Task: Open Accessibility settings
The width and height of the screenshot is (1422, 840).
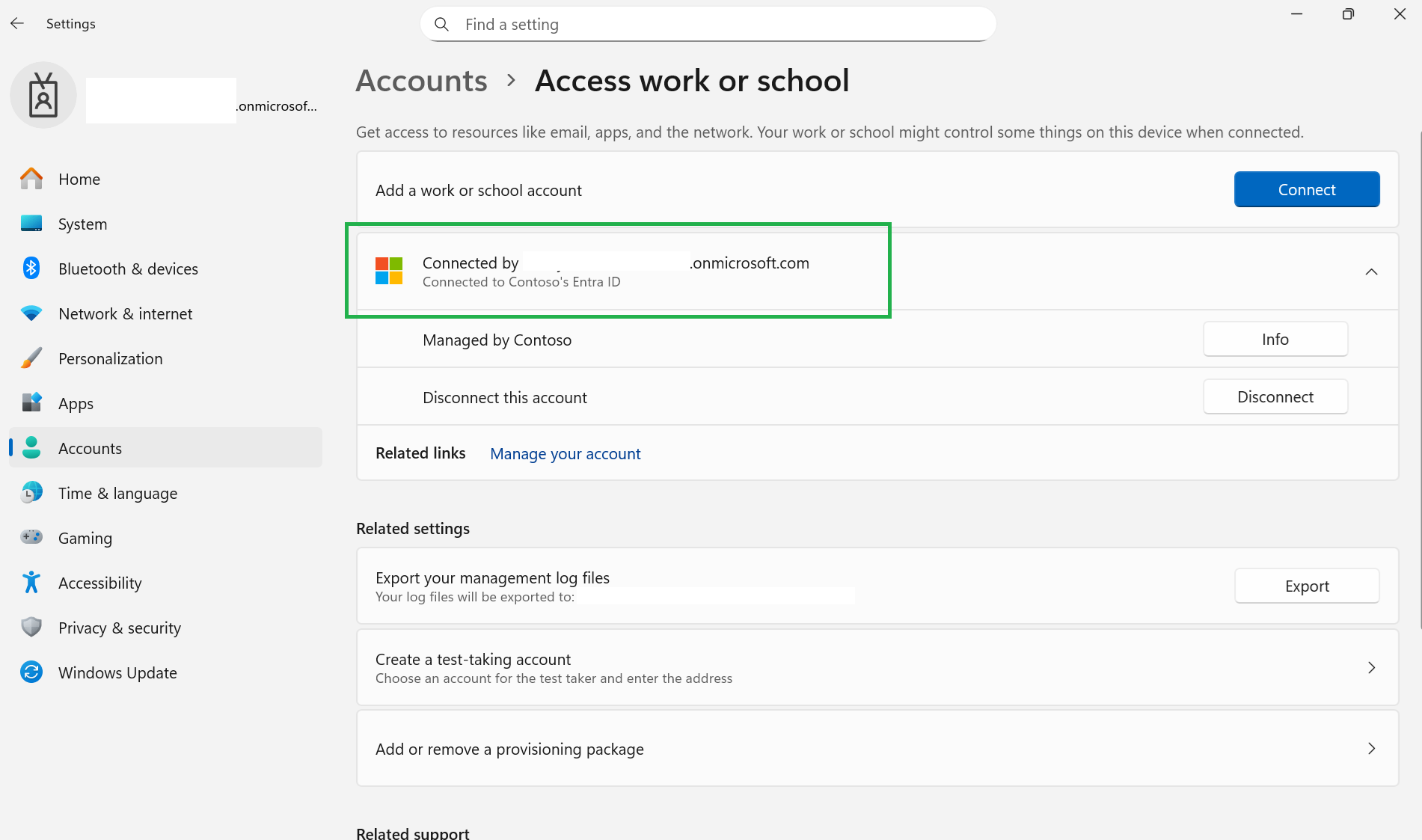Action: (x=165, y=583)
